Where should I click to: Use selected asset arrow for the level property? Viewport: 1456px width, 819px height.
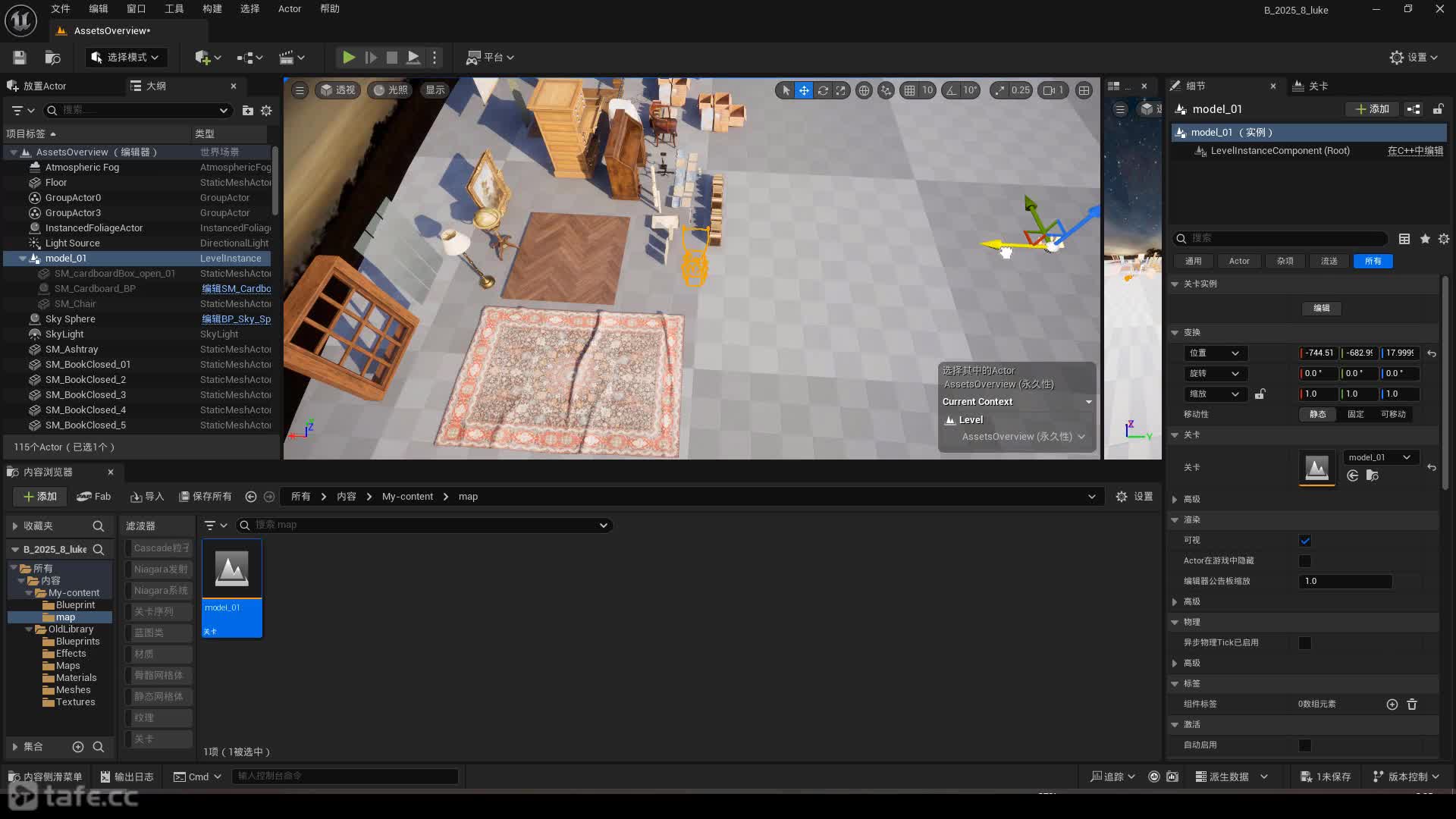(1353, 475)
